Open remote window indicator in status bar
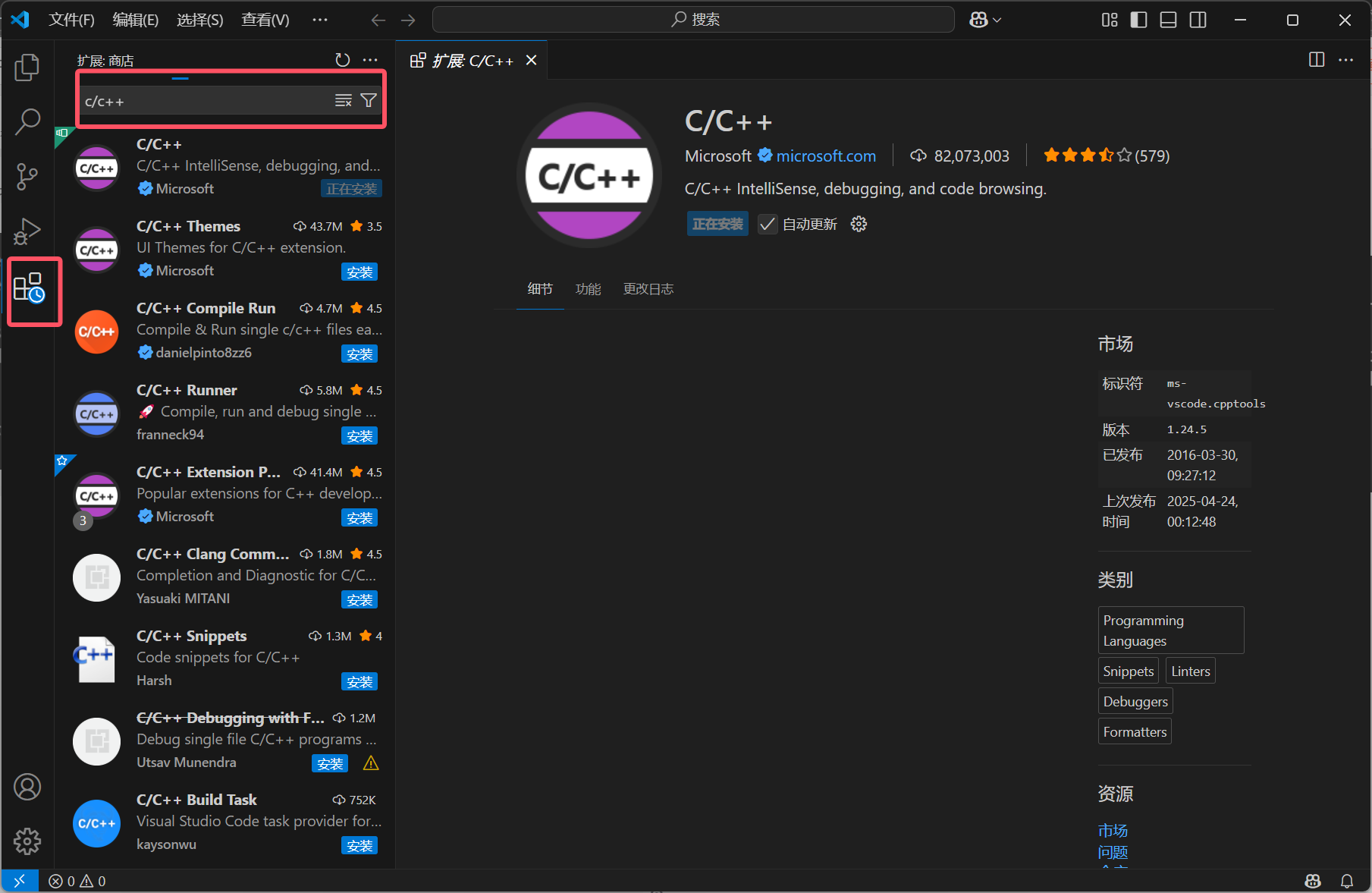This screenshot has width=1372, height=893. [x=20, y=881]
